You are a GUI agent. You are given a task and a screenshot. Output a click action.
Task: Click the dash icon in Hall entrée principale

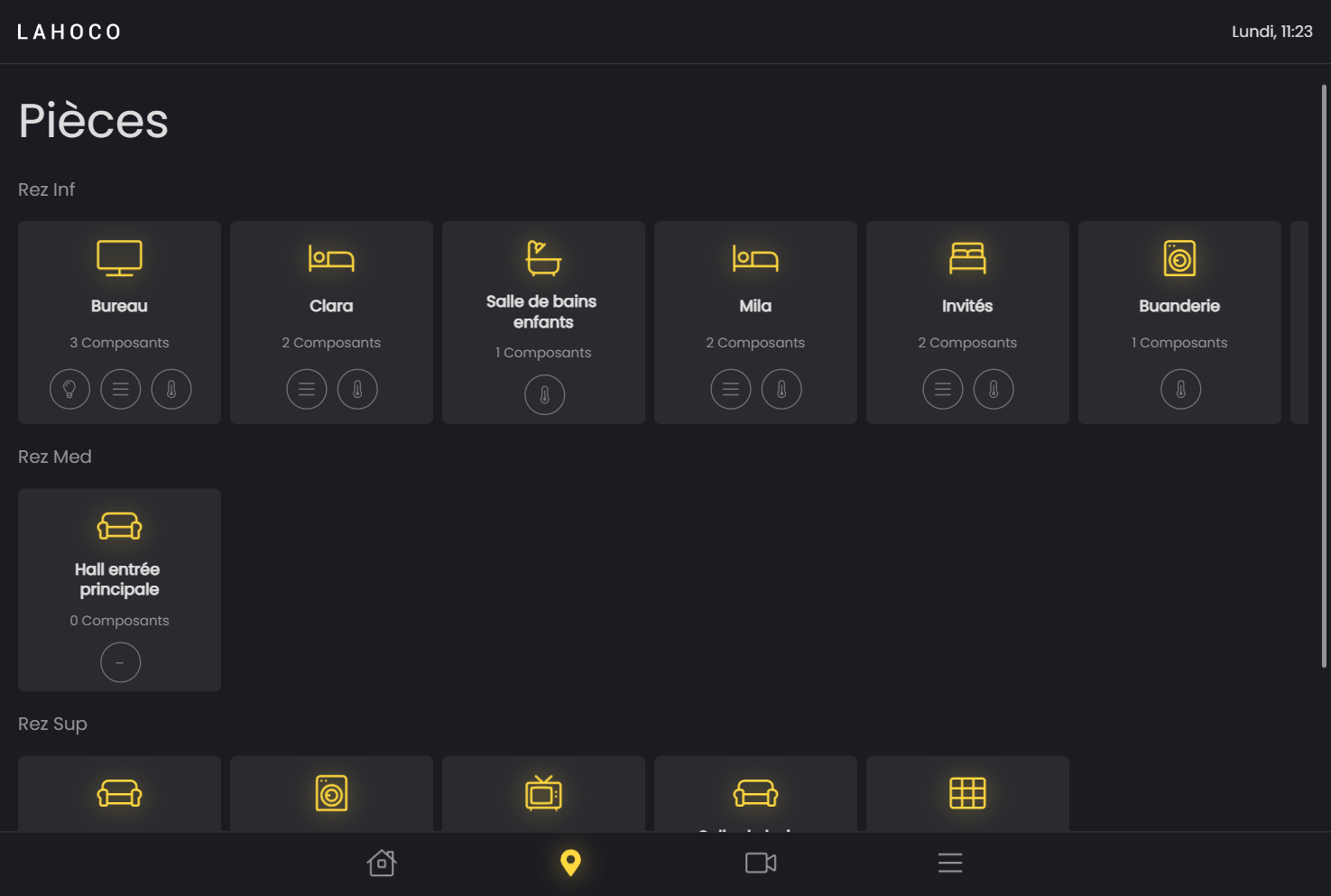pos(120,662)
